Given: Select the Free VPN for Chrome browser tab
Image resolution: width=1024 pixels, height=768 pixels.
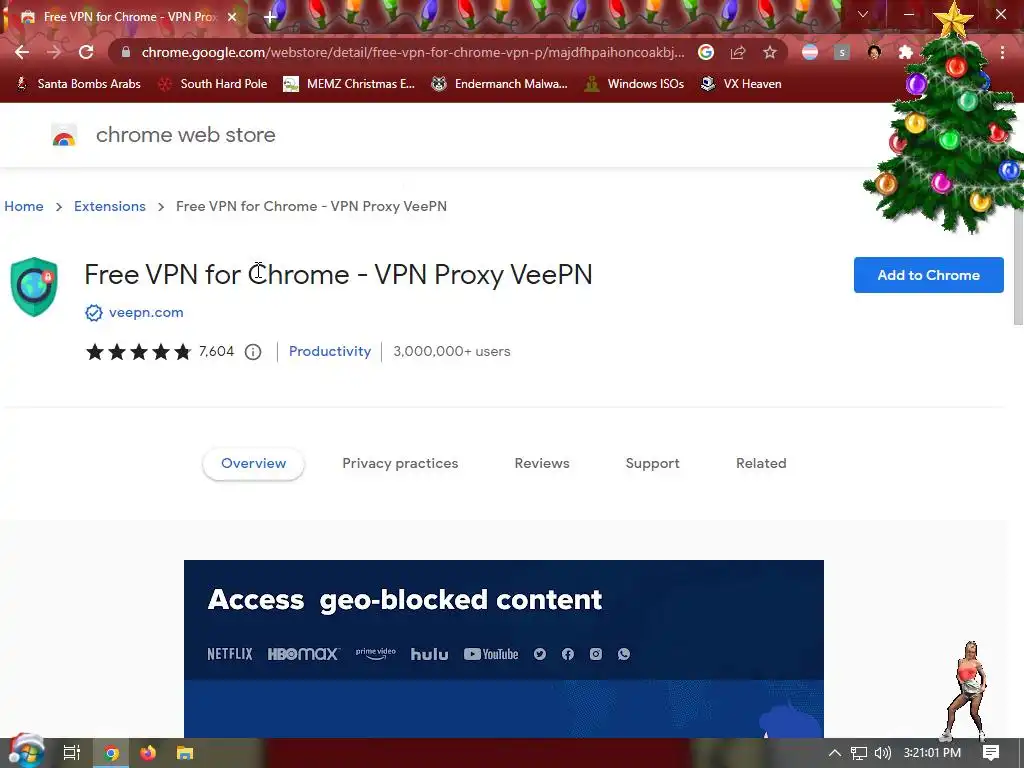Looking at the screenshot, I should 124,17.
